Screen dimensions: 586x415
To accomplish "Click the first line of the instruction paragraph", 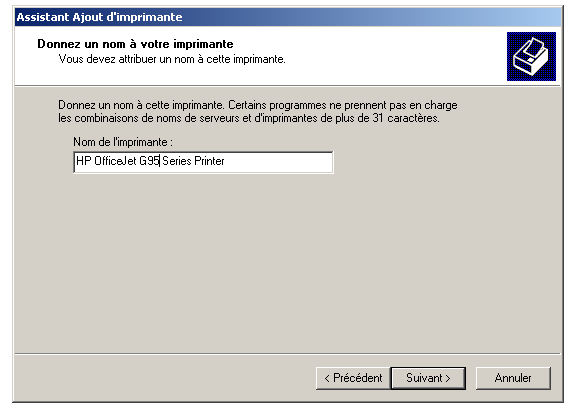I will (x=257, y=105).
